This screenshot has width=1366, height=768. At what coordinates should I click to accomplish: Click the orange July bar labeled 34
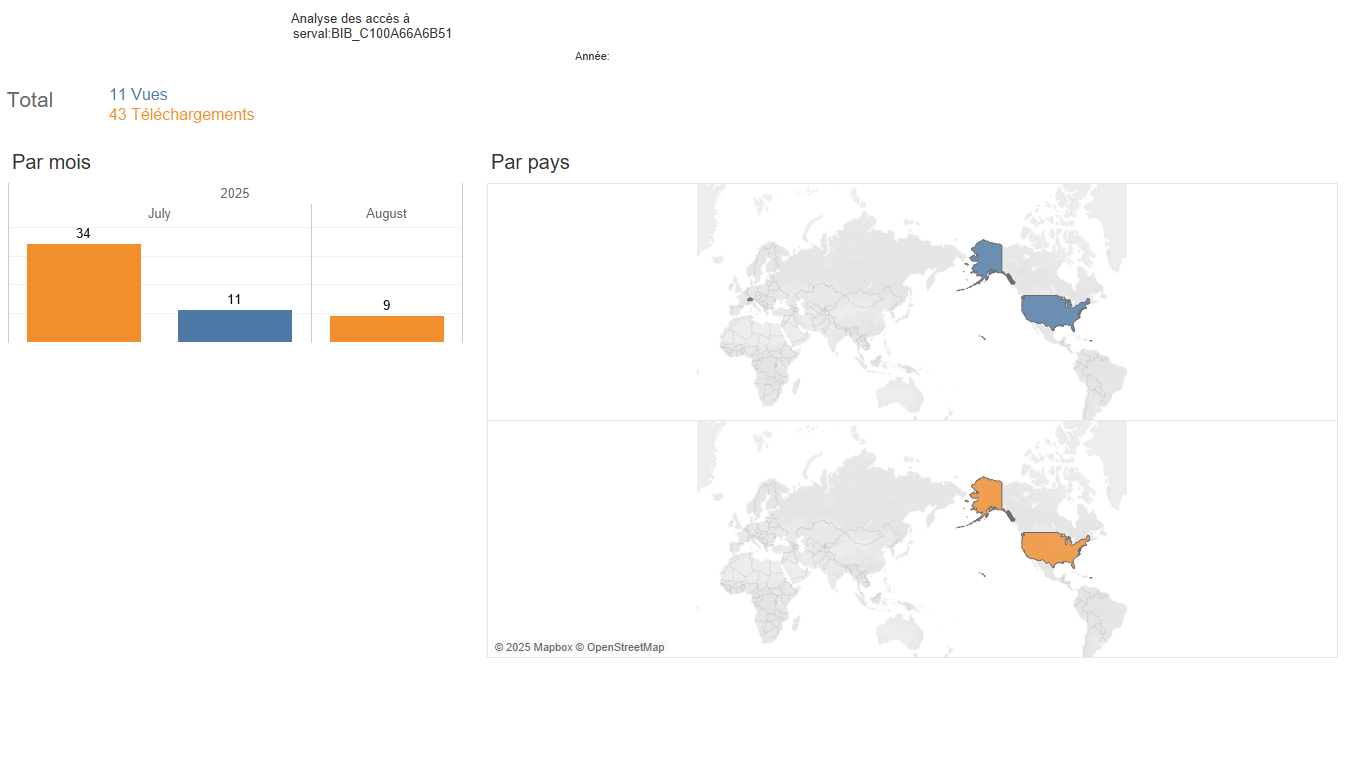tap(84, 293)
